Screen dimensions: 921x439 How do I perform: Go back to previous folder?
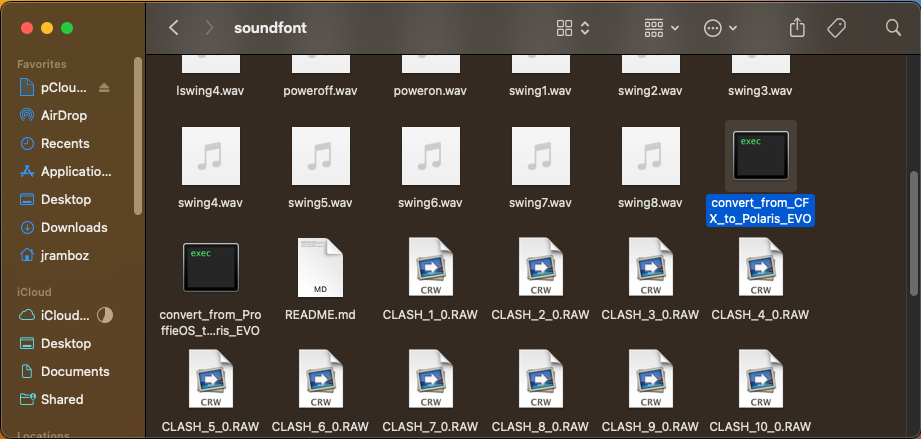(174, 28)
